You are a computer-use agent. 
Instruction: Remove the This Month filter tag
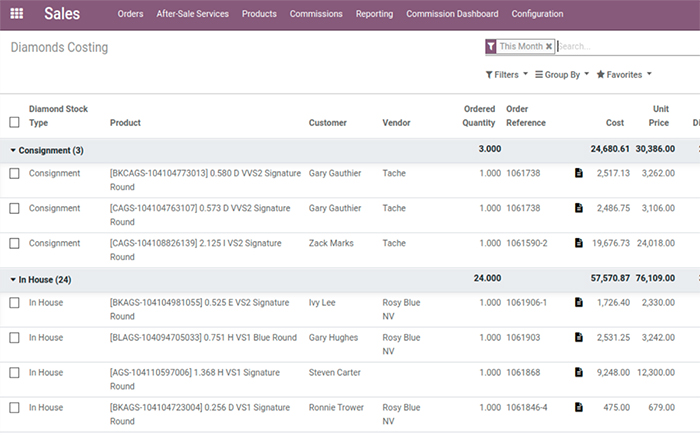tap(549, 46)
